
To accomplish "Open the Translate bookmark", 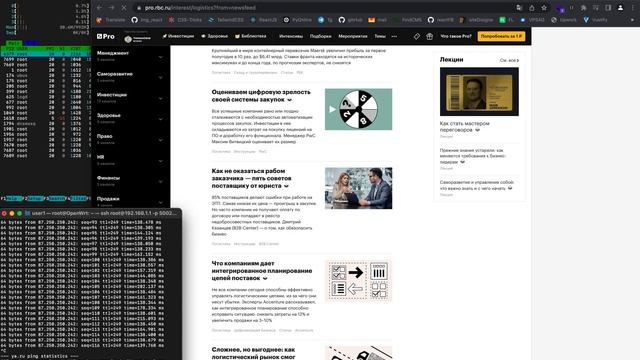I will point(111,20).
